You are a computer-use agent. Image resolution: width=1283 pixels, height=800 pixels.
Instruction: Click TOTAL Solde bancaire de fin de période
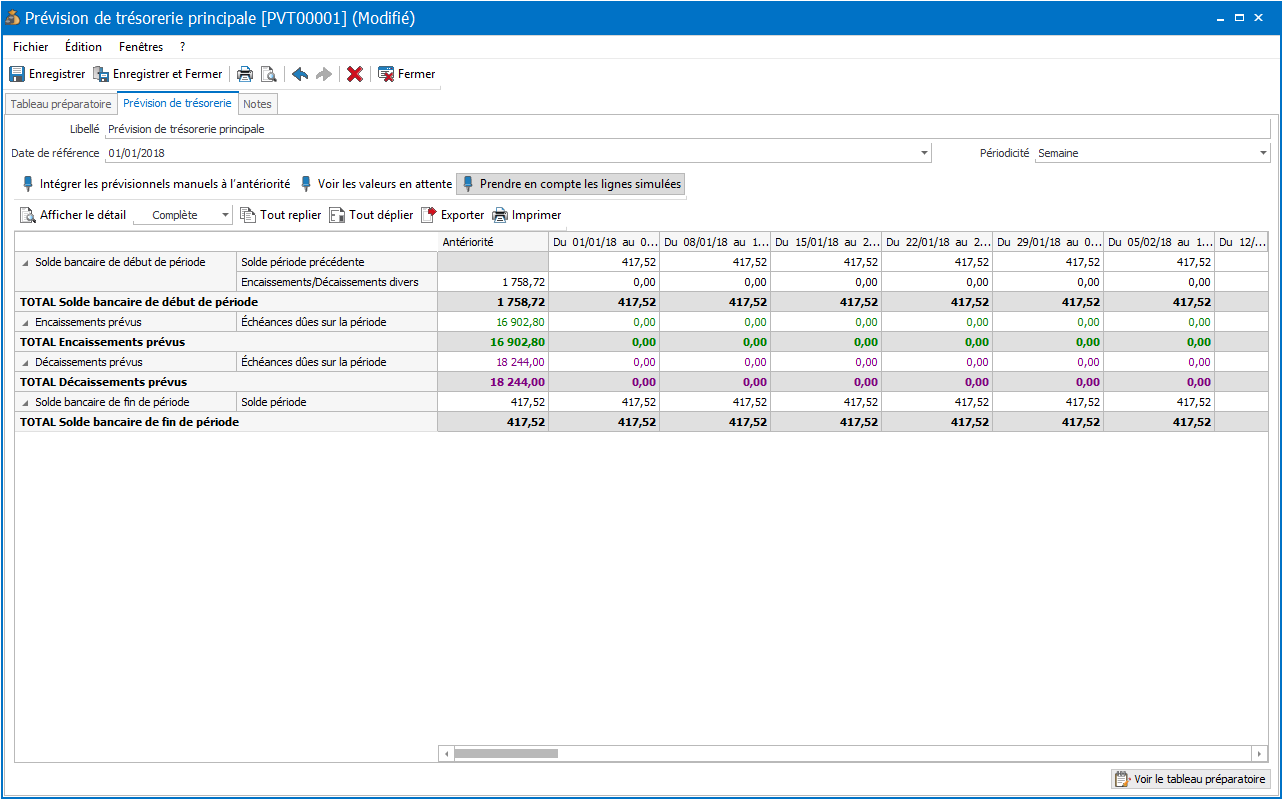point(129,422)
